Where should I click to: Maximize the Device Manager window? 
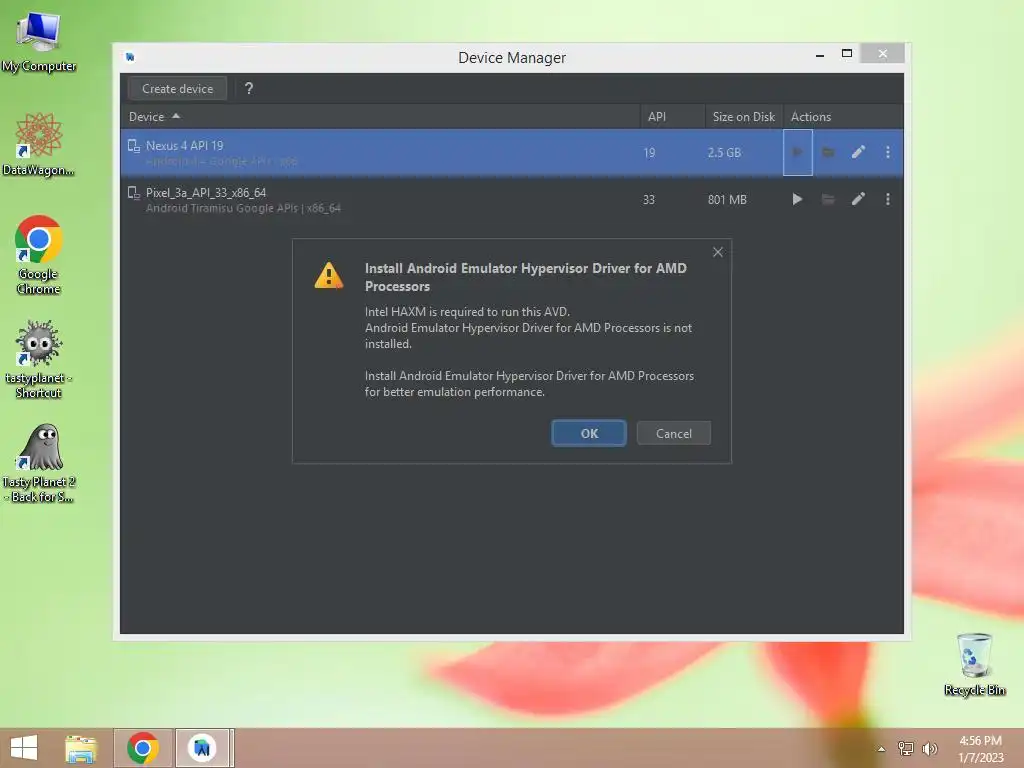tap(847, 54)
